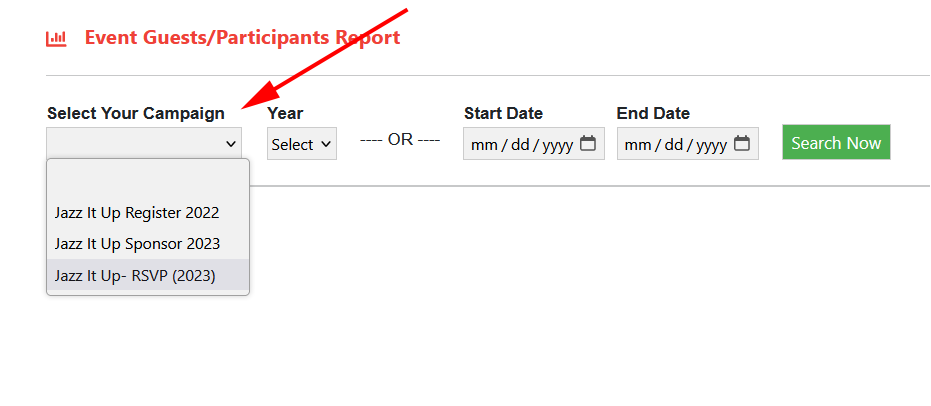Screen dimensions: 931x406
Task: Open the End Date calendar picker icon
Action: 742,143
